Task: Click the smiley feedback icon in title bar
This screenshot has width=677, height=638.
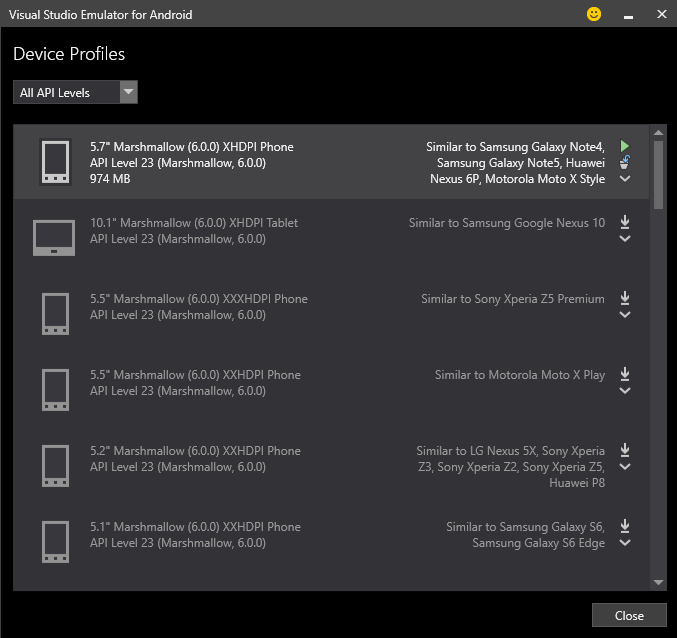Action: click(594, 15)
